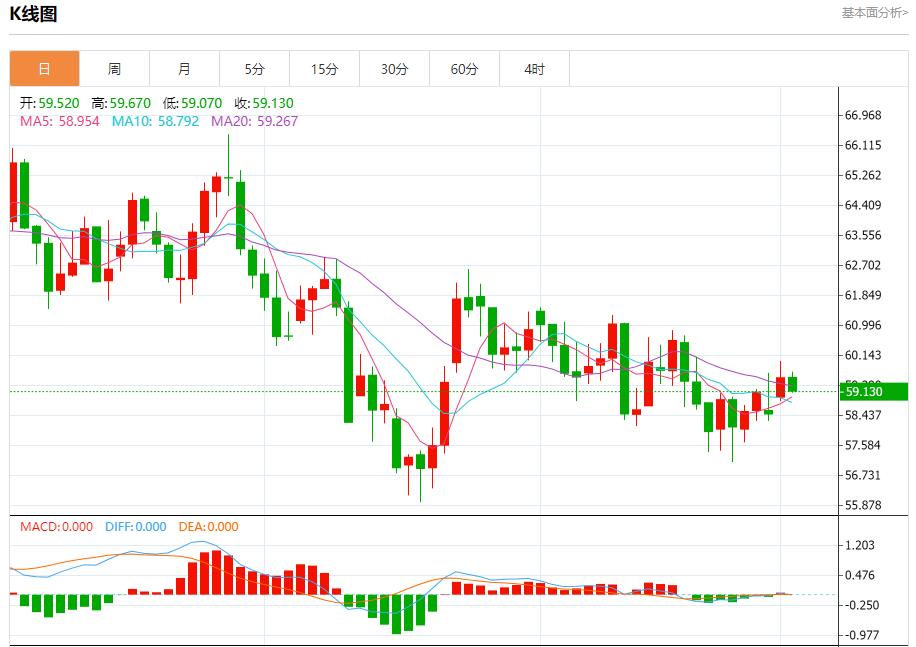Click the K线图 chart title
Screen dimensions: 916x647
point(32,14)
